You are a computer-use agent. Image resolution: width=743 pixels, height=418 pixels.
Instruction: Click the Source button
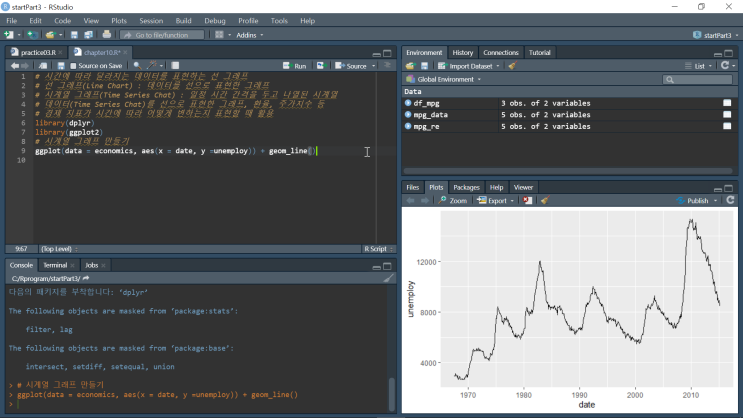pos(351,66)
